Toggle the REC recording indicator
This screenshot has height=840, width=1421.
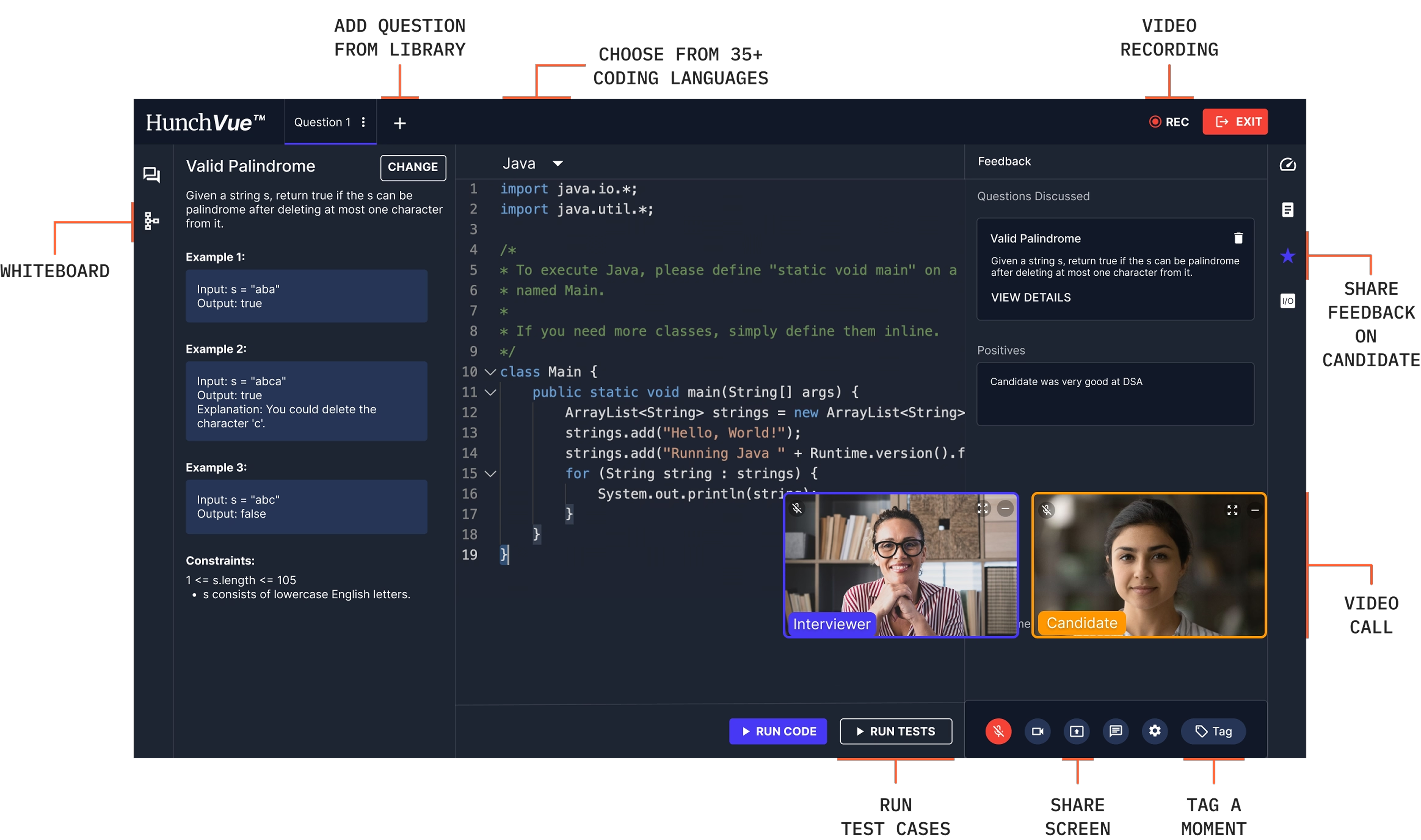[1169, 122]
